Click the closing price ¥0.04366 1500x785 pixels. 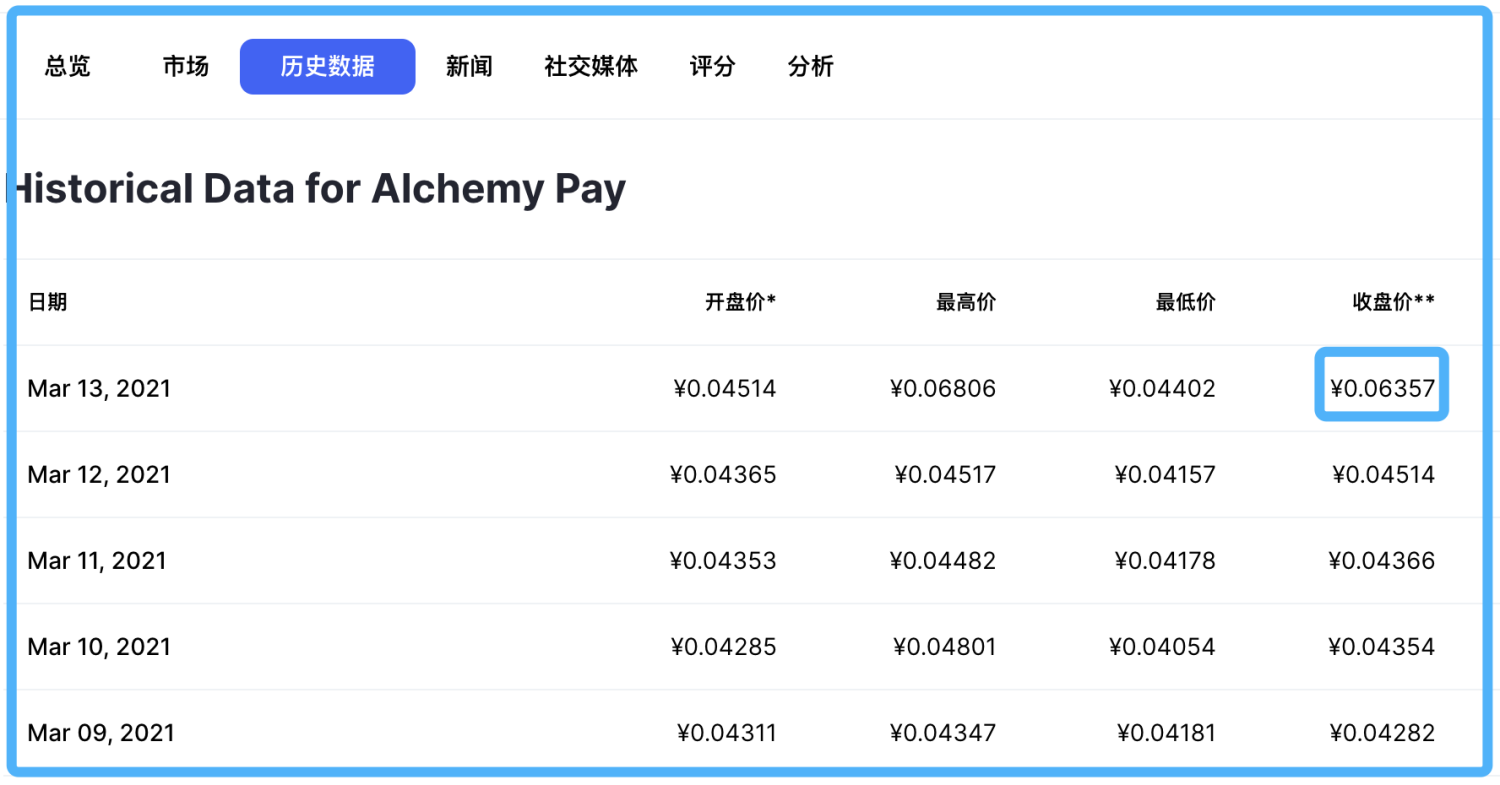[x=1383, y=561]
